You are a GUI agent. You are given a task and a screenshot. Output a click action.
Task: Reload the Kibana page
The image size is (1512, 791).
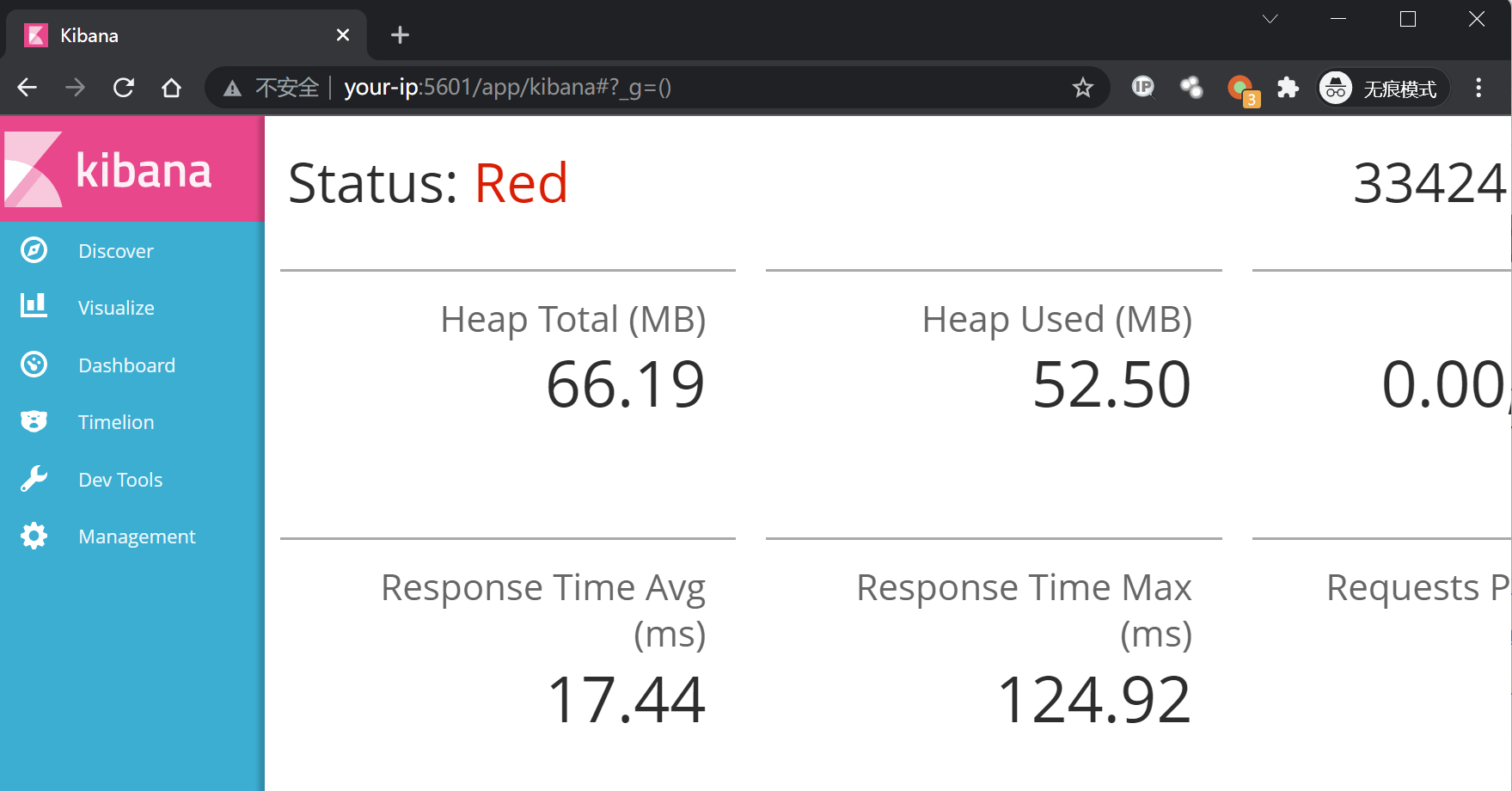coord(124,87)
